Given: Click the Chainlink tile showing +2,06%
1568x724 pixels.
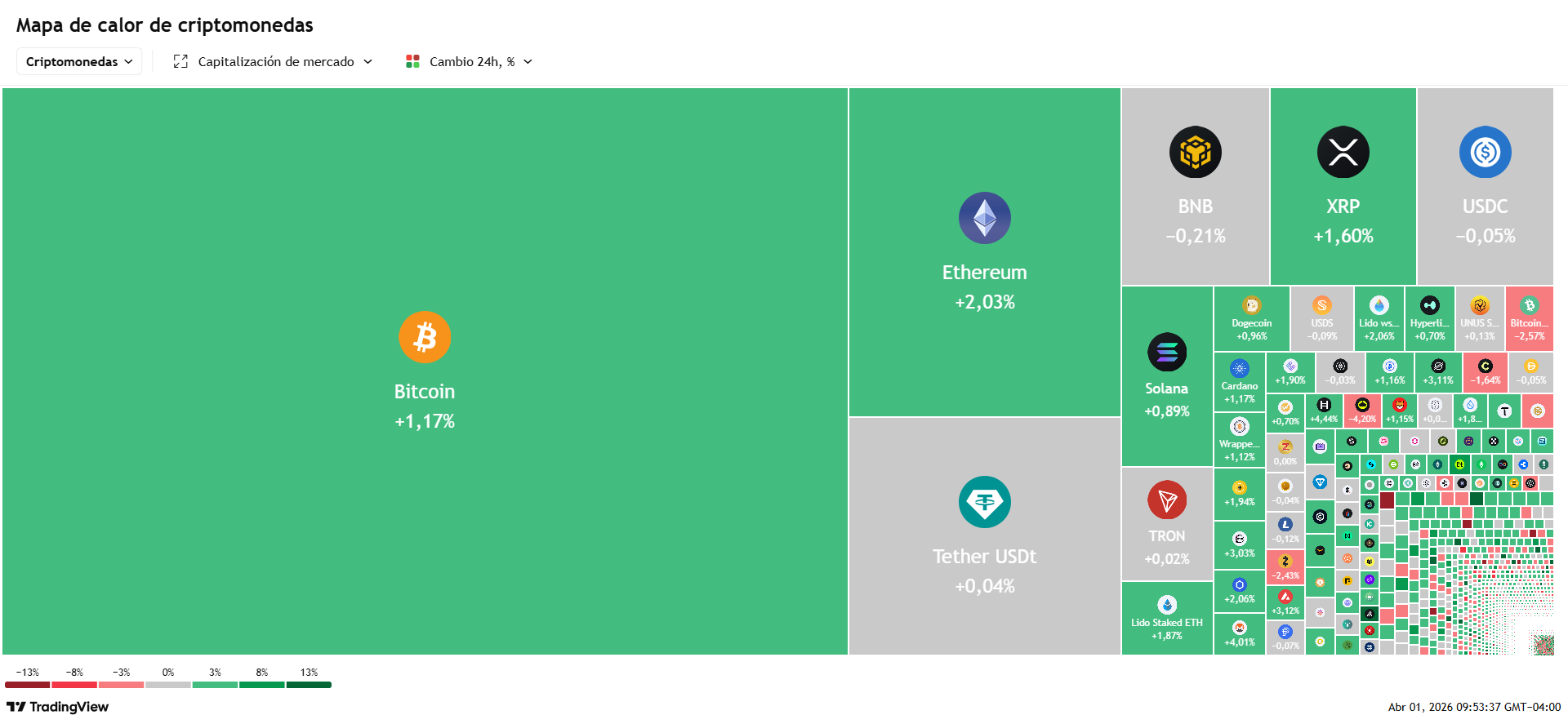Looking at the screenshot, I should [1240, 591].
